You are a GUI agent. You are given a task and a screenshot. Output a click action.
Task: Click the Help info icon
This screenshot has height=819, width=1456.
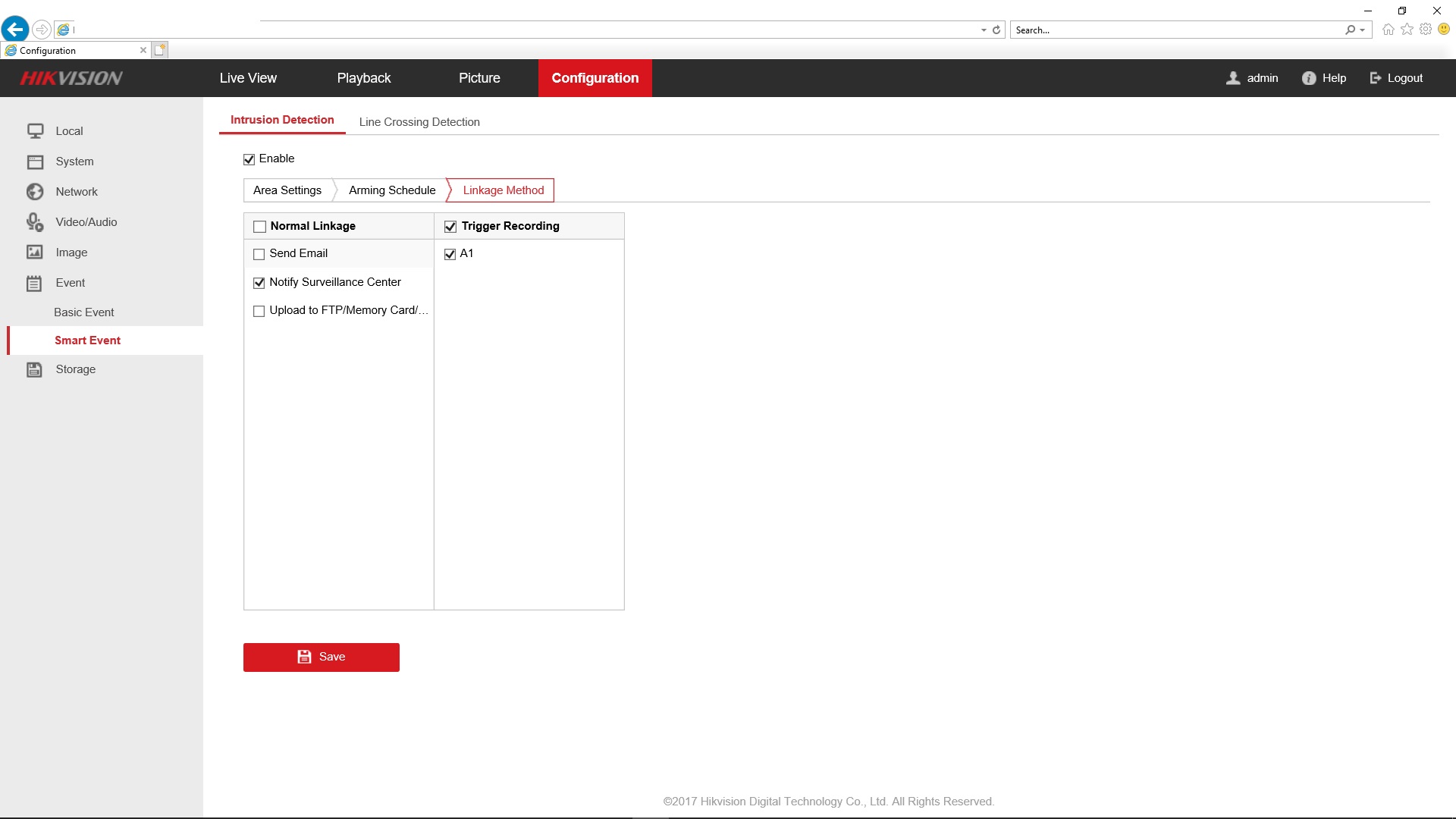[1309, 78]
